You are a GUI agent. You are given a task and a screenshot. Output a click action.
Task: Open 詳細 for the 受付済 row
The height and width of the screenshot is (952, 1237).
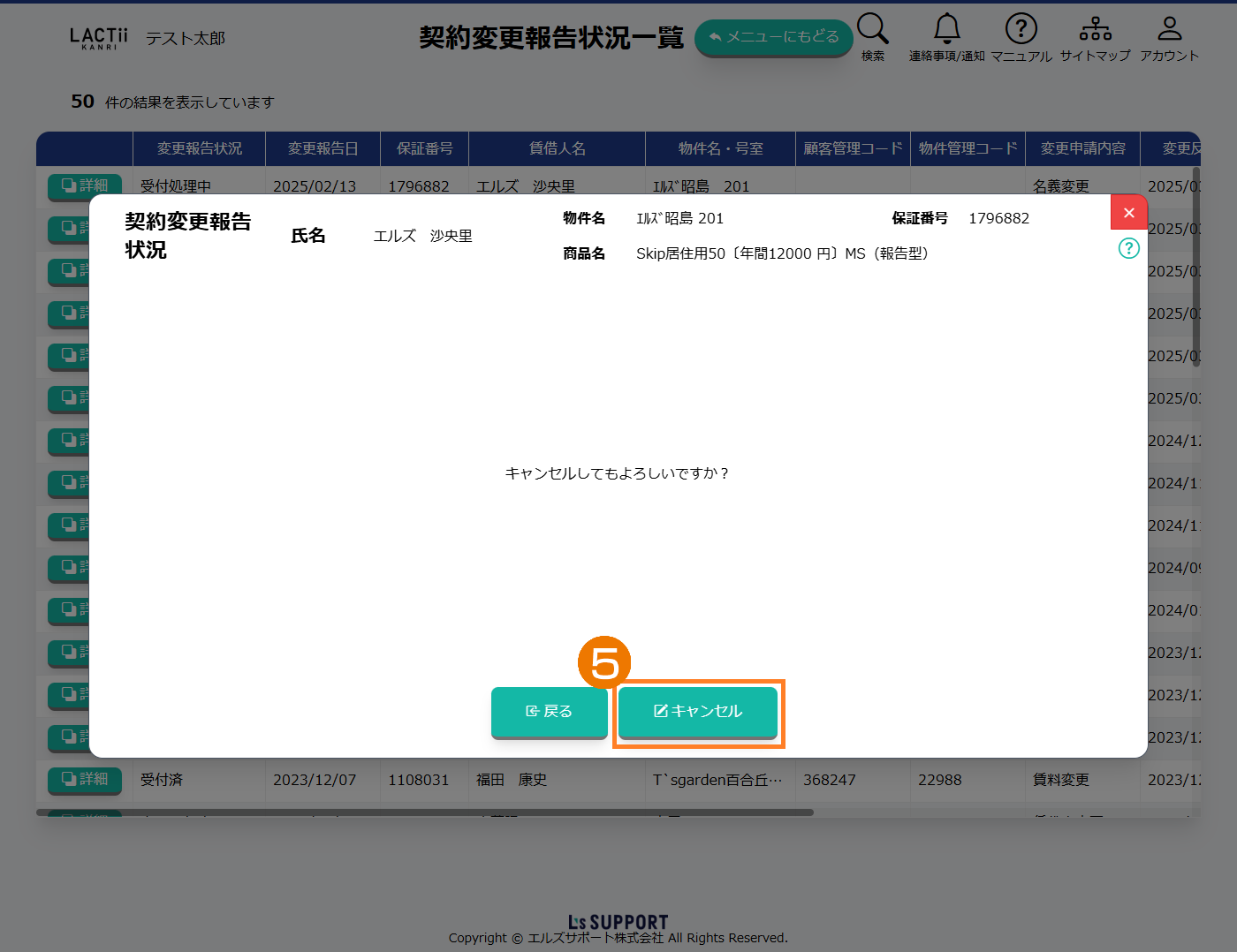point(85,779)
